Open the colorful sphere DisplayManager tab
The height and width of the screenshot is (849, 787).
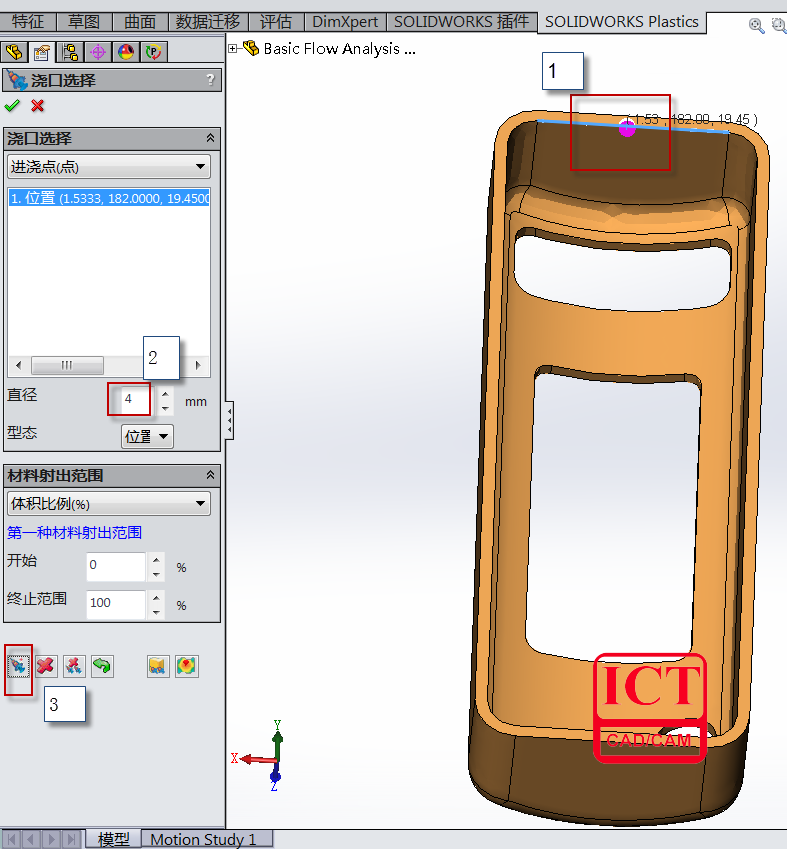[x=126, y=52]
